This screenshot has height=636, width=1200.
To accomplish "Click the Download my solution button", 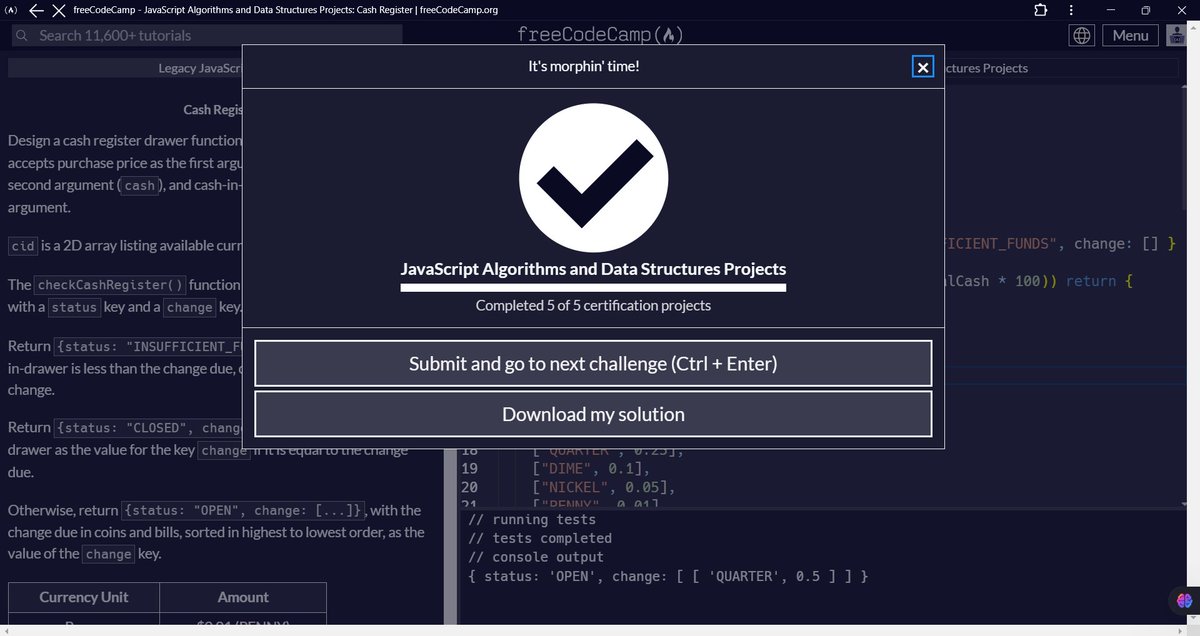I will click(593, 414).
